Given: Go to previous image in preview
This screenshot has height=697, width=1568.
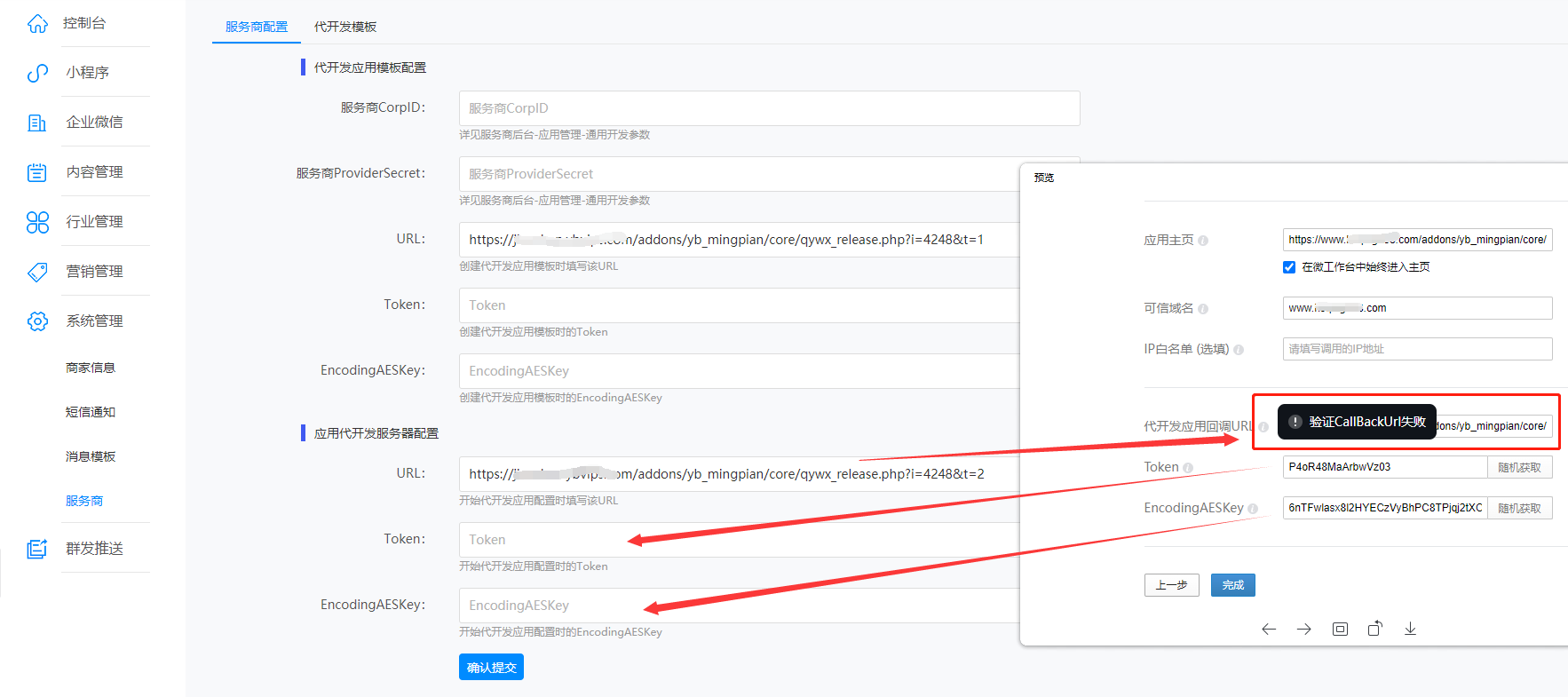Looking at the screenshot, I should pos(1269,629).
